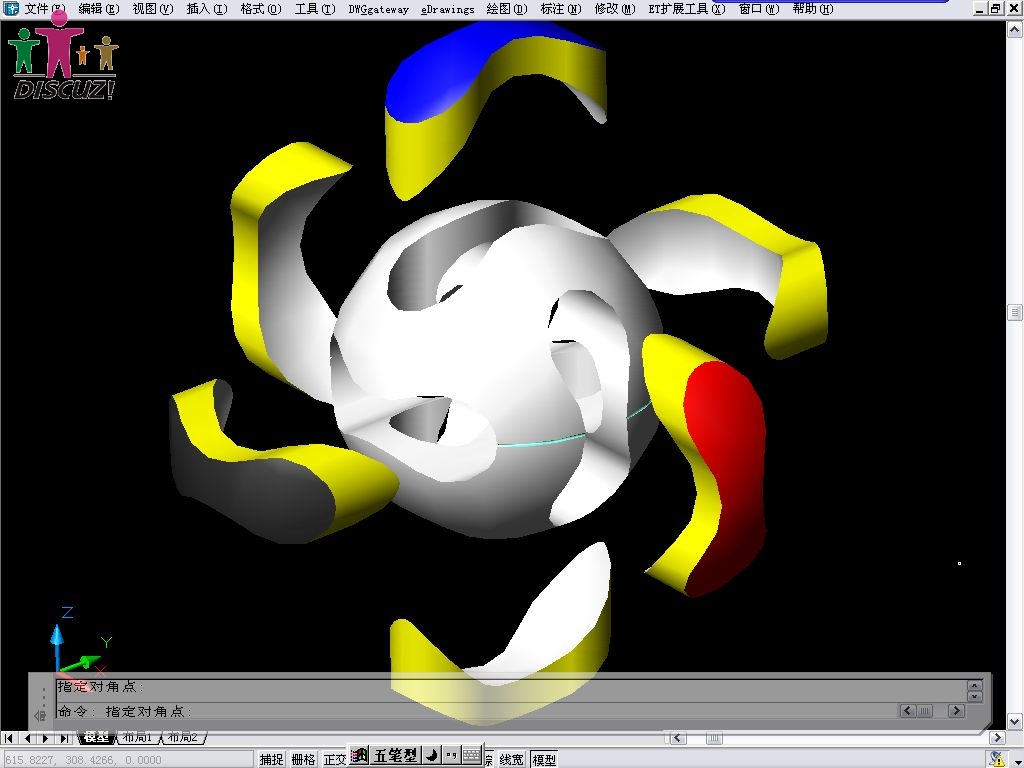
Task: Switch to the 布局2 layout tab
Action: (183, 737)
